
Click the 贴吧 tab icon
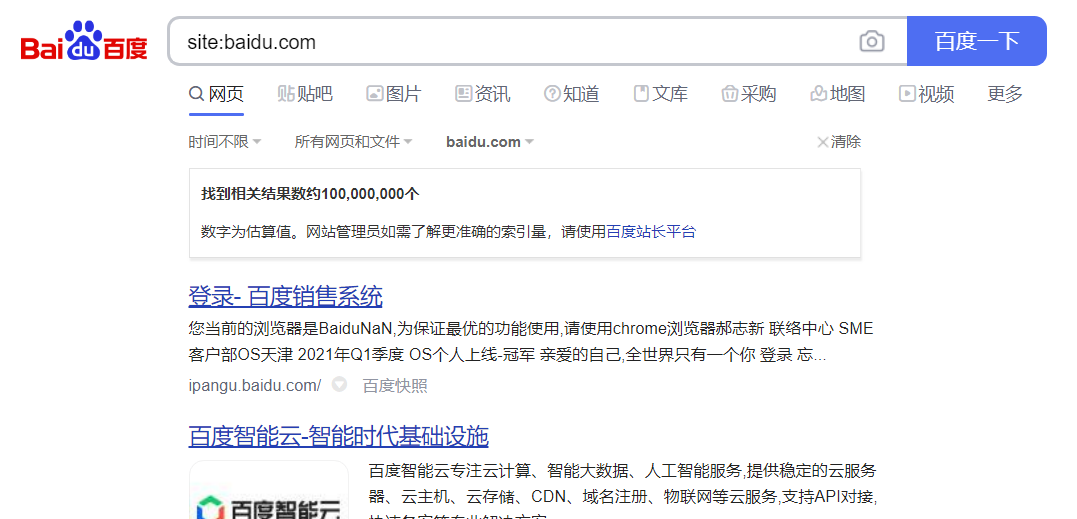[x=286, y=93]
